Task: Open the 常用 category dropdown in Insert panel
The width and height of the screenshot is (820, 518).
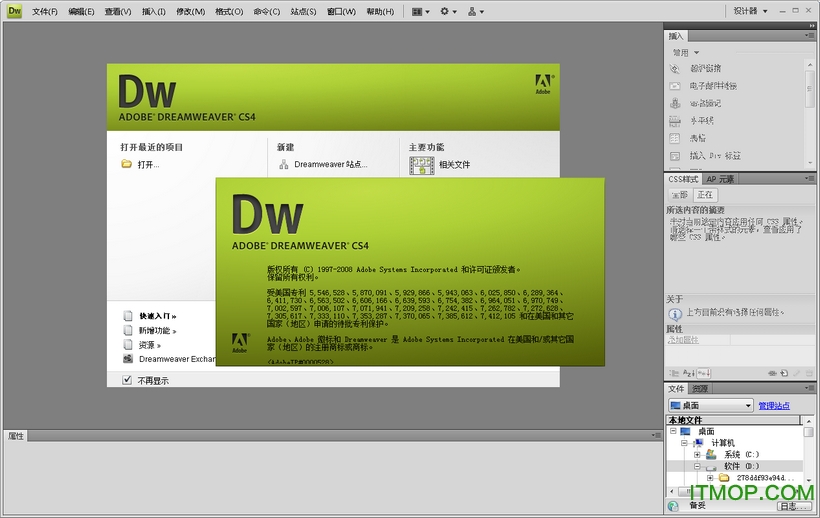Action: click(686, 53)
